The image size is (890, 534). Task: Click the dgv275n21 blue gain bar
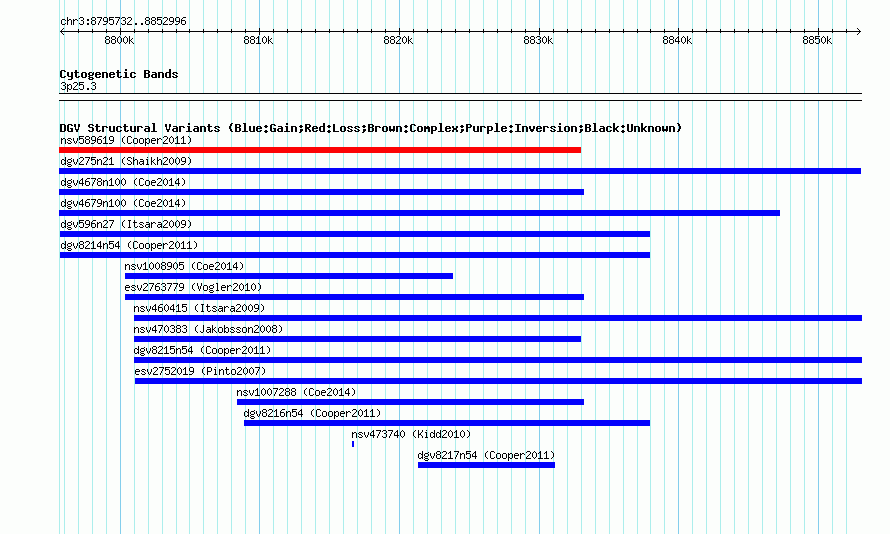coord(460,171)
